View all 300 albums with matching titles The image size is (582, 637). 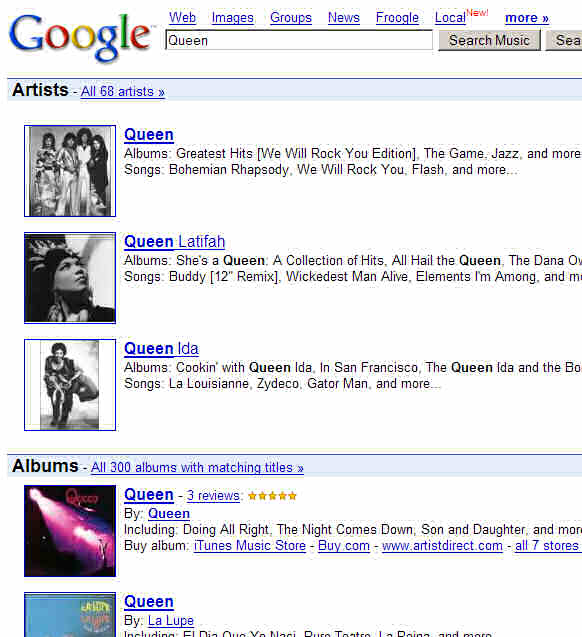(197, 468)
